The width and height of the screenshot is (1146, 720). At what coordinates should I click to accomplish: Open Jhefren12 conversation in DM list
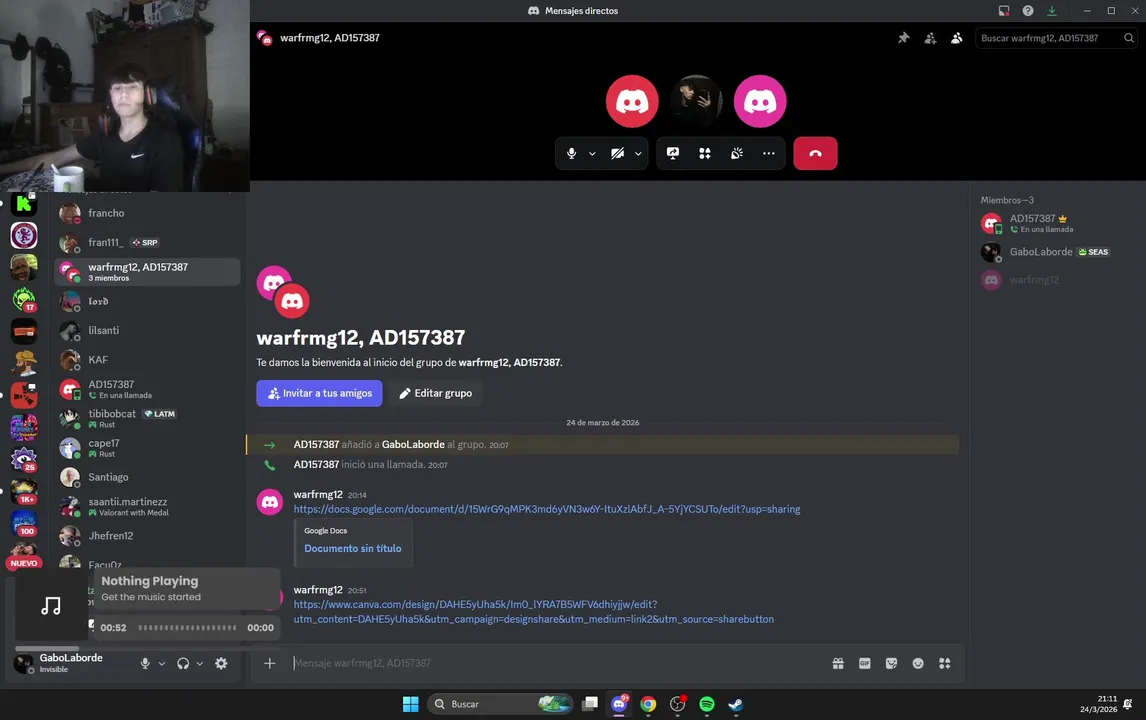point(147,536)
